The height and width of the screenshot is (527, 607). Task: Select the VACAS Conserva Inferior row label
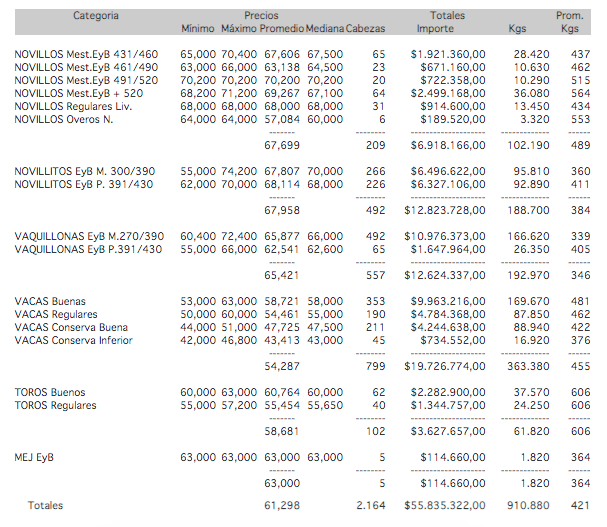point(74,340)
